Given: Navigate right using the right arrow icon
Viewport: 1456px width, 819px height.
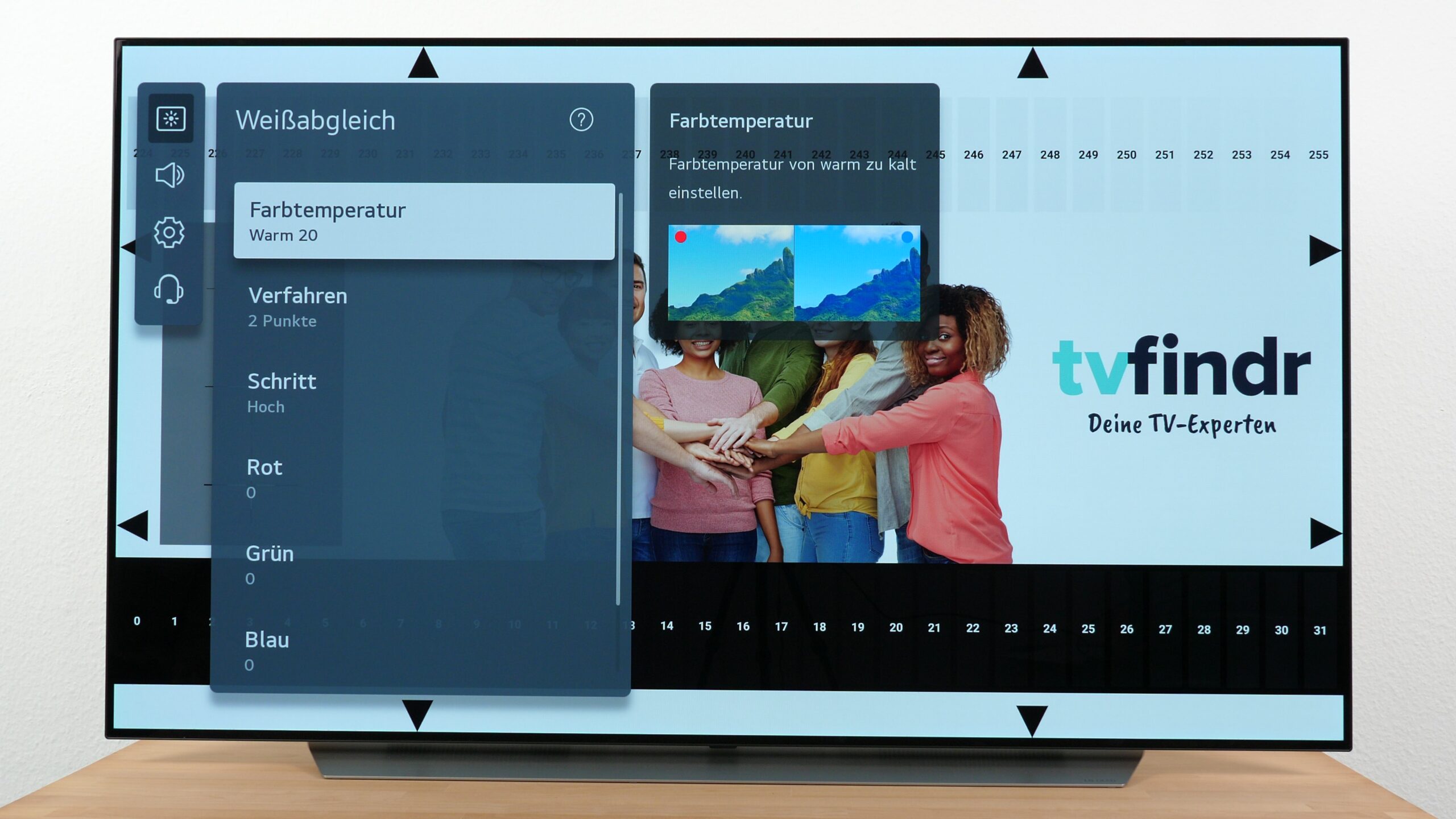Looking at the screenshot, I should click(1325, 247).
